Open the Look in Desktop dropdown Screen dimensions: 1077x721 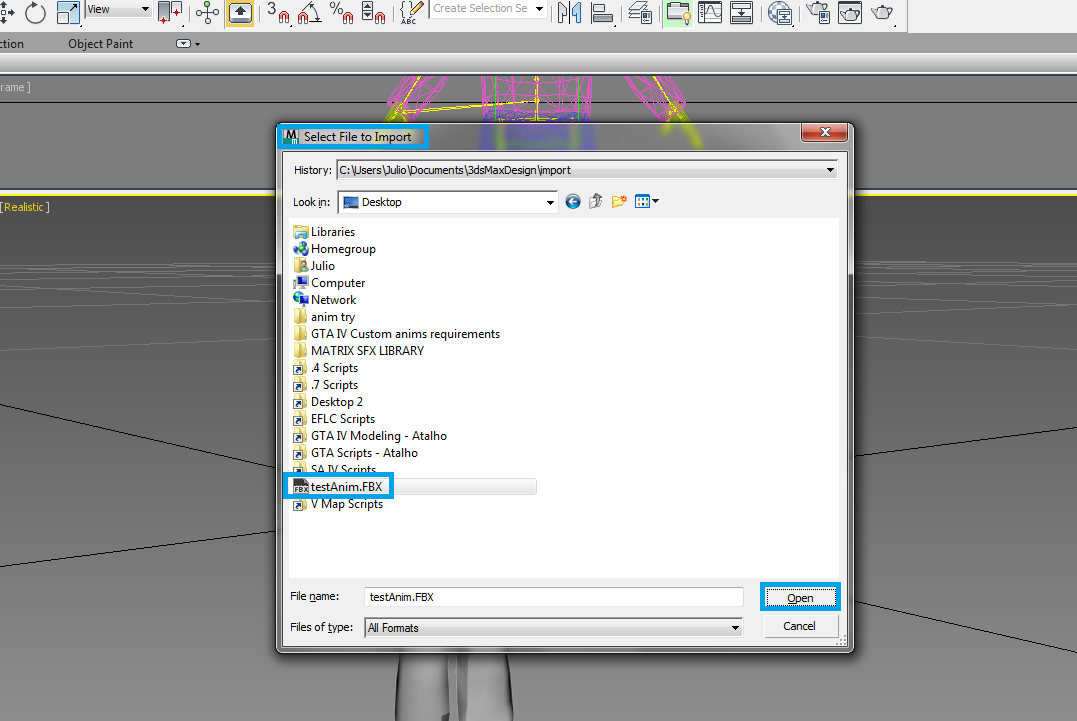click(x=448, y=202)
